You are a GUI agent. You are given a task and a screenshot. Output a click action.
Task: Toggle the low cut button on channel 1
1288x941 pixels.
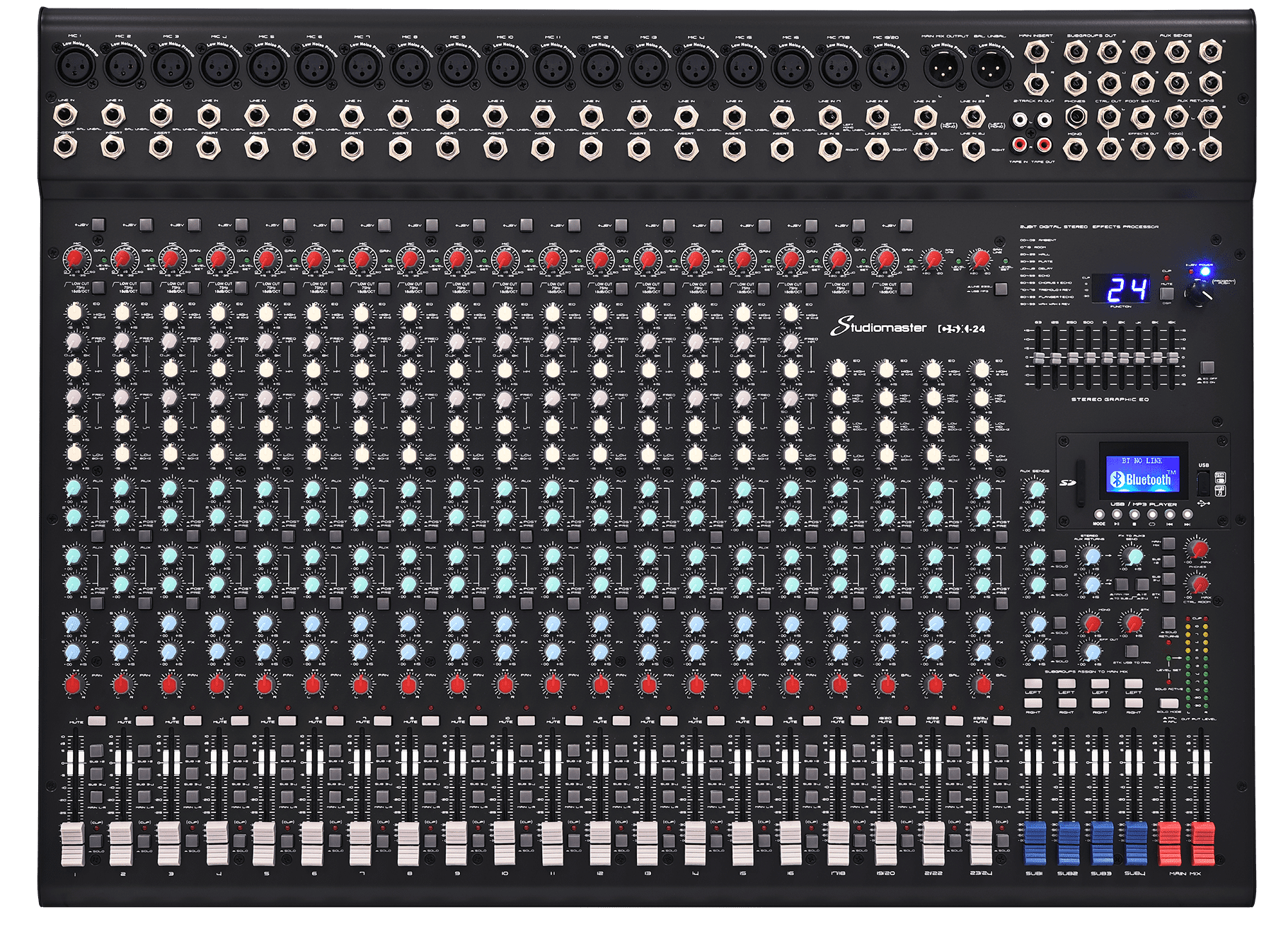pyautogui.click(x=98, y=287)
